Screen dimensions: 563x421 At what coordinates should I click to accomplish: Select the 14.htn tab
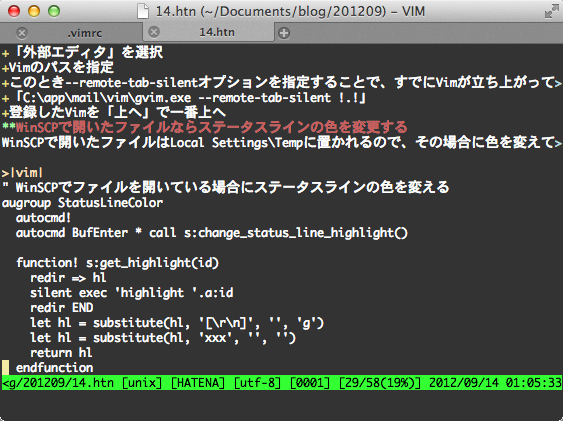pos(217,32)
